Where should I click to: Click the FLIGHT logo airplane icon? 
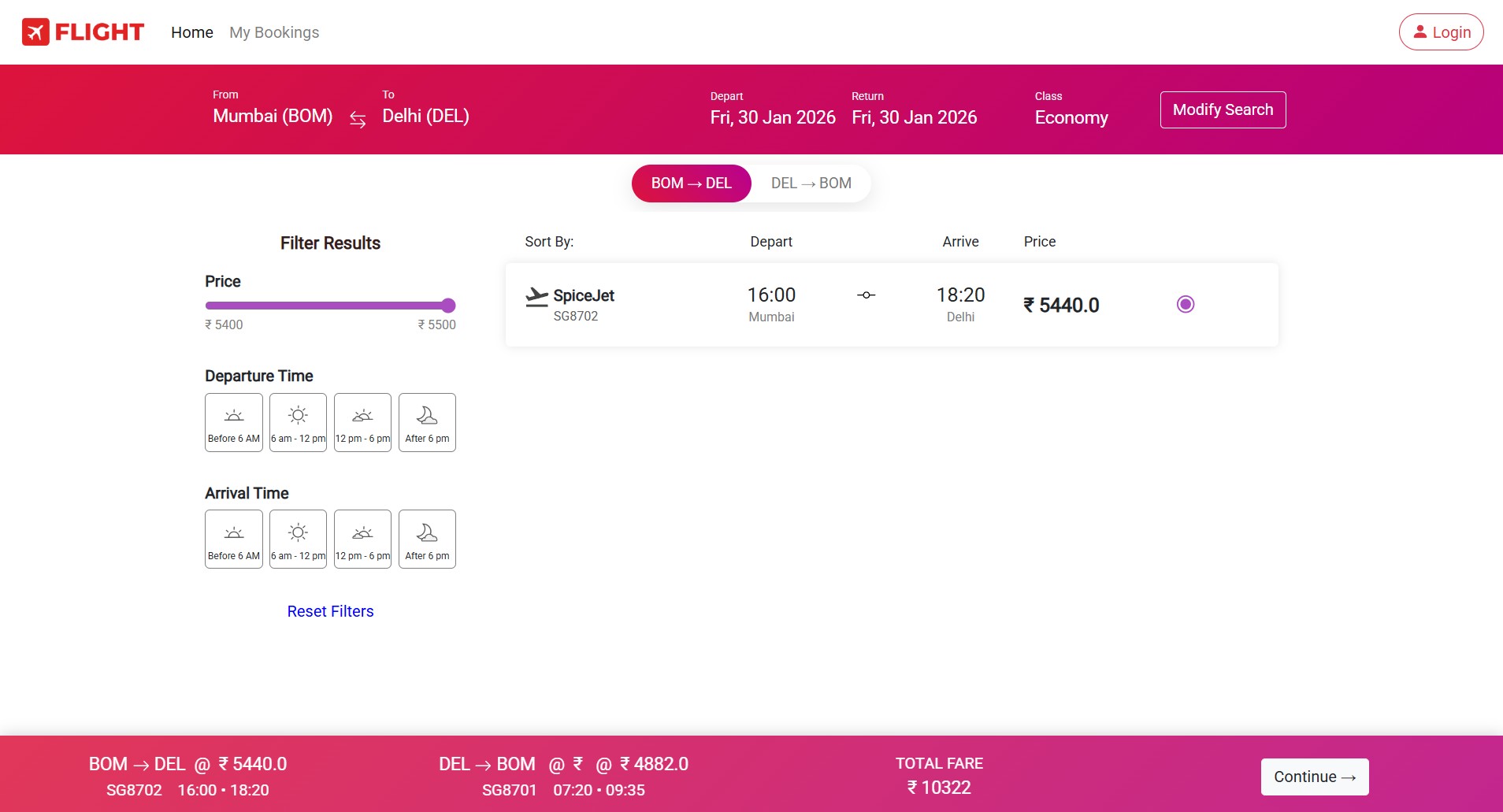click(35, 31)
